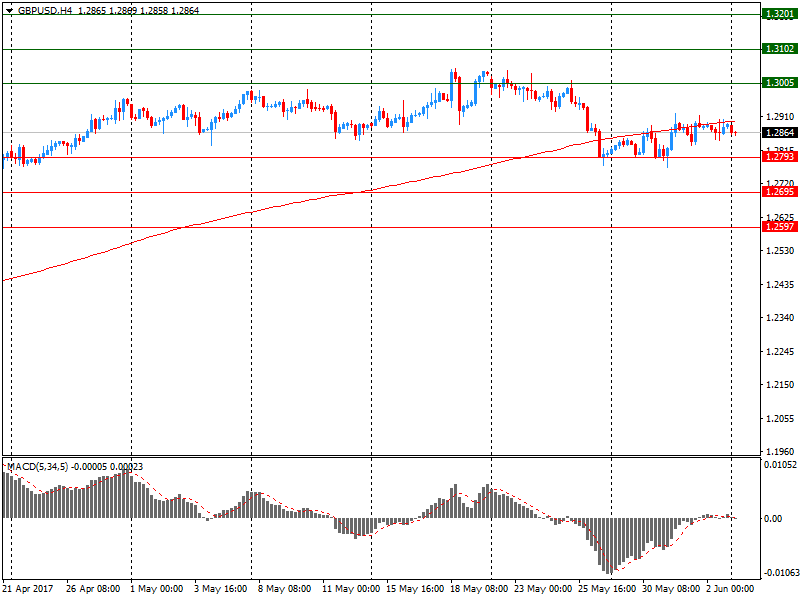This screenshot has width=800, height=600.
Task: Select the 8 May 08:00 time label
Action: coord(284,589)
